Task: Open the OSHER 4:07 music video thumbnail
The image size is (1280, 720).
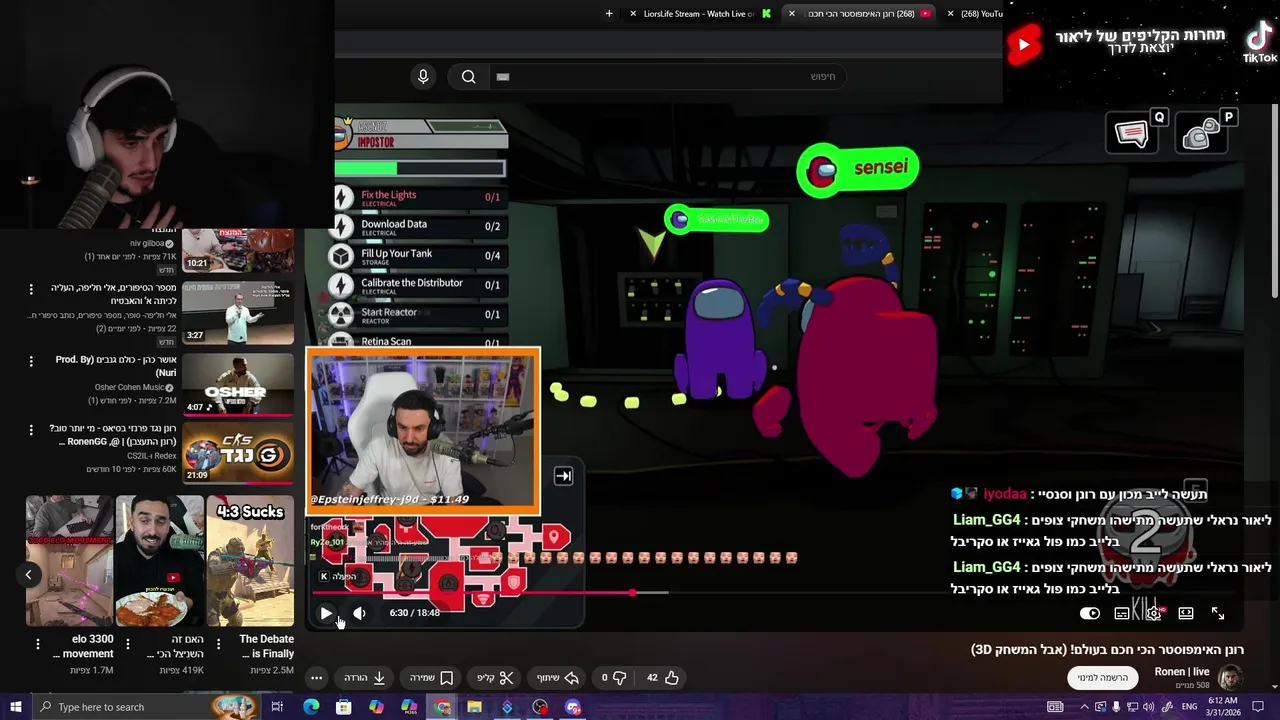Action: click(238, 384)
